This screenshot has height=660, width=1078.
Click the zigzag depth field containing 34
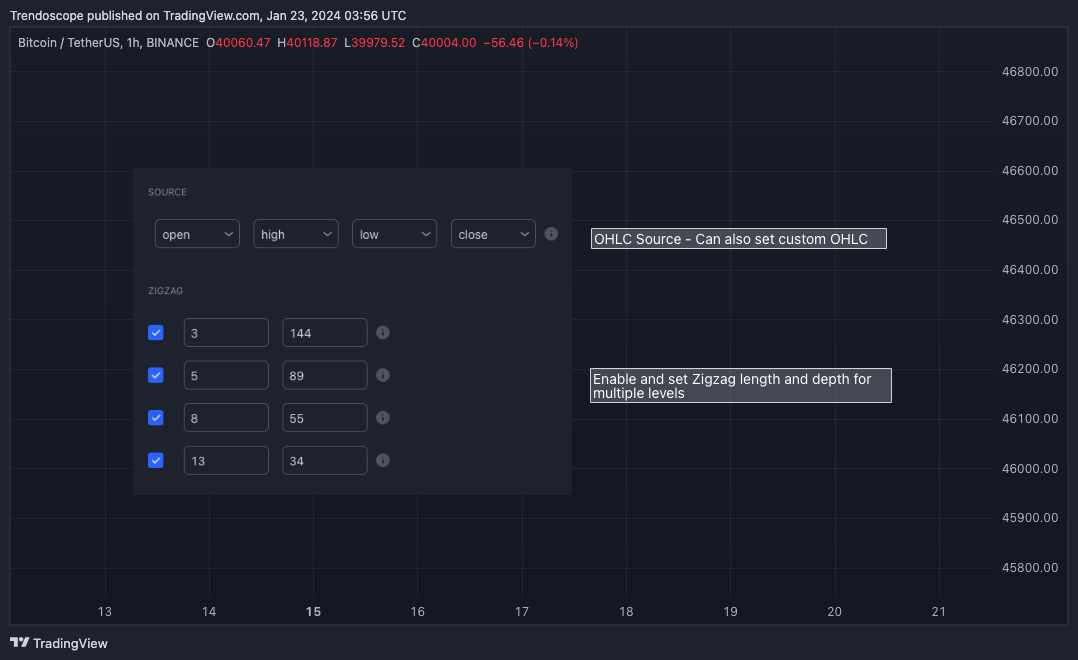(324, 461)
